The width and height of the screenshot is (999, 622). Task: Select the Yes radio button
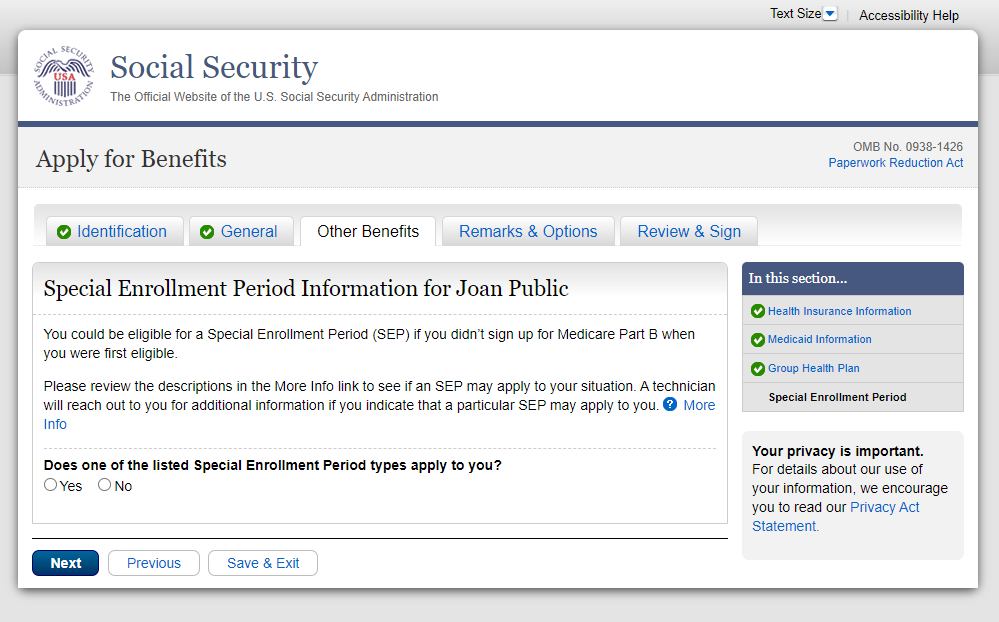tap(51, 485)
